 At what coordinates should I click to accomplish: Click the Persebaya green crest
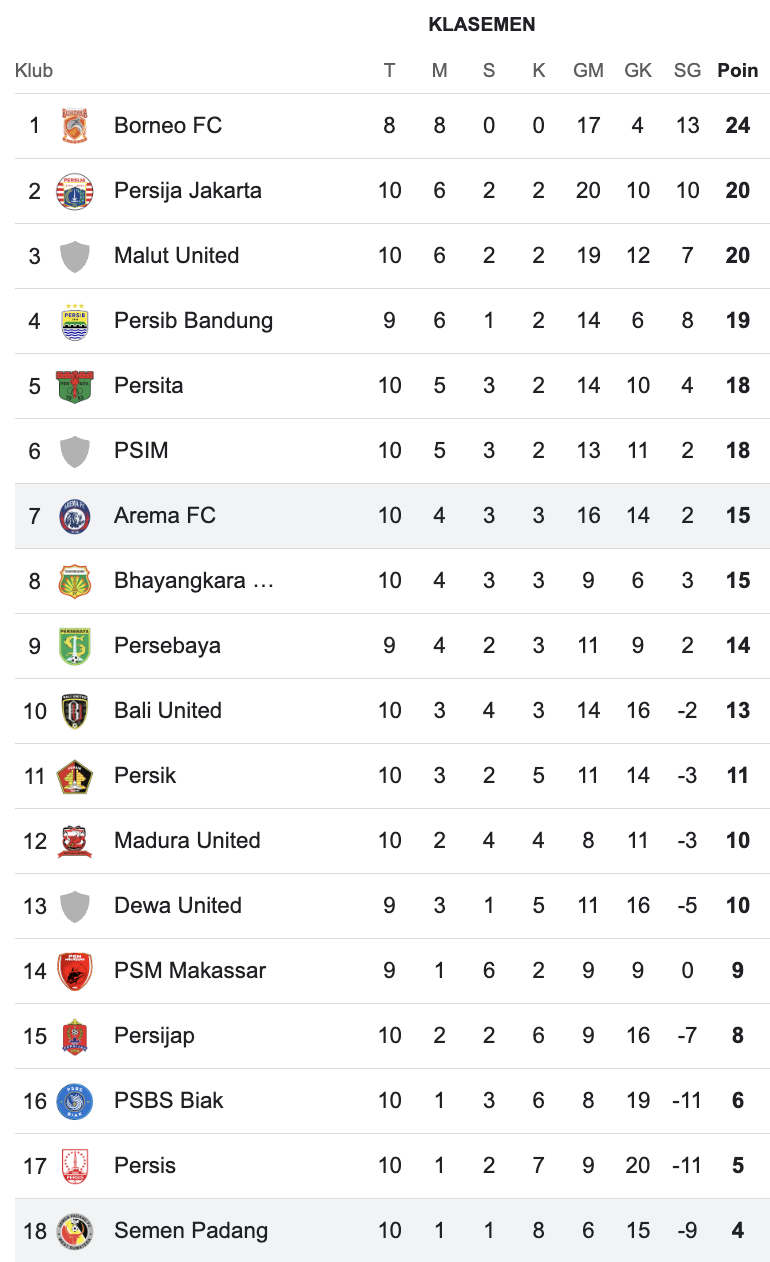click(75, 646)
